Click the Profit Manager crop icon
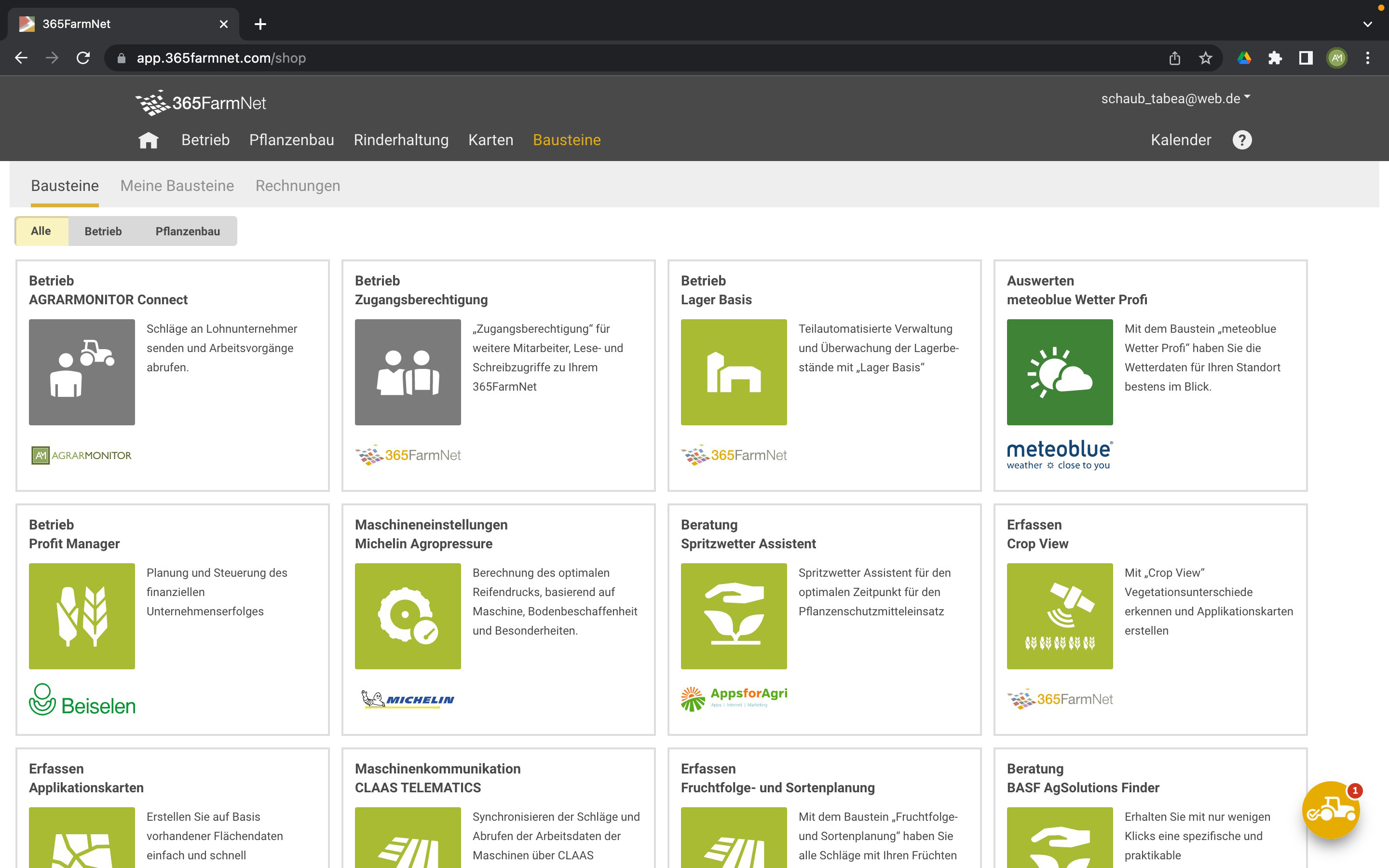Image resolution: width=1389 pixels, height=868 pixels. pyautogui.click(x=82, y=616)
